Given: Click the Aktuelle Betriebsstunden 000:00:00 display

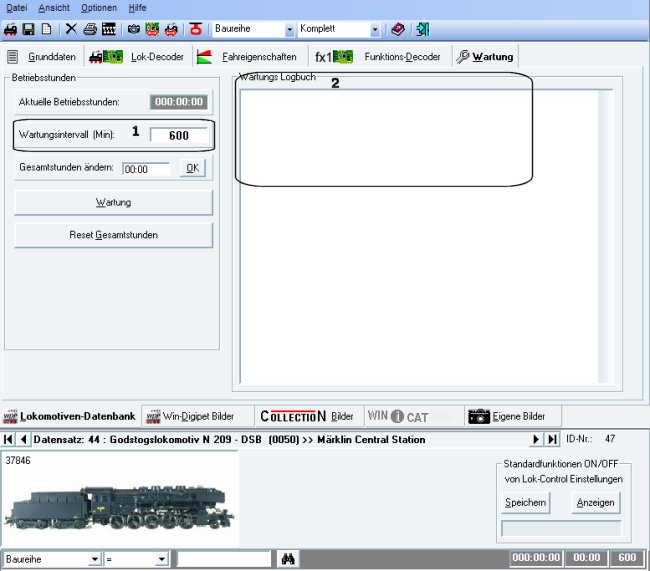Looking at the screenshot, I should (179, 102).
